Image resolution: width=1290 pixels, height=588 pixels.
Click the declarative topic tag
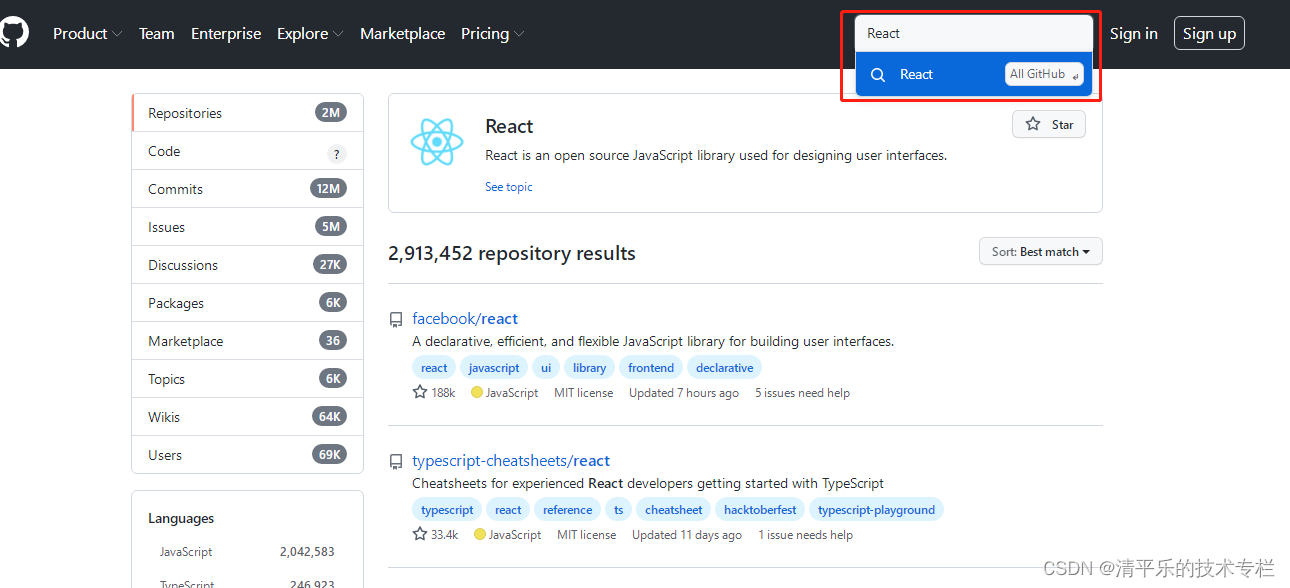coord(725,368)
